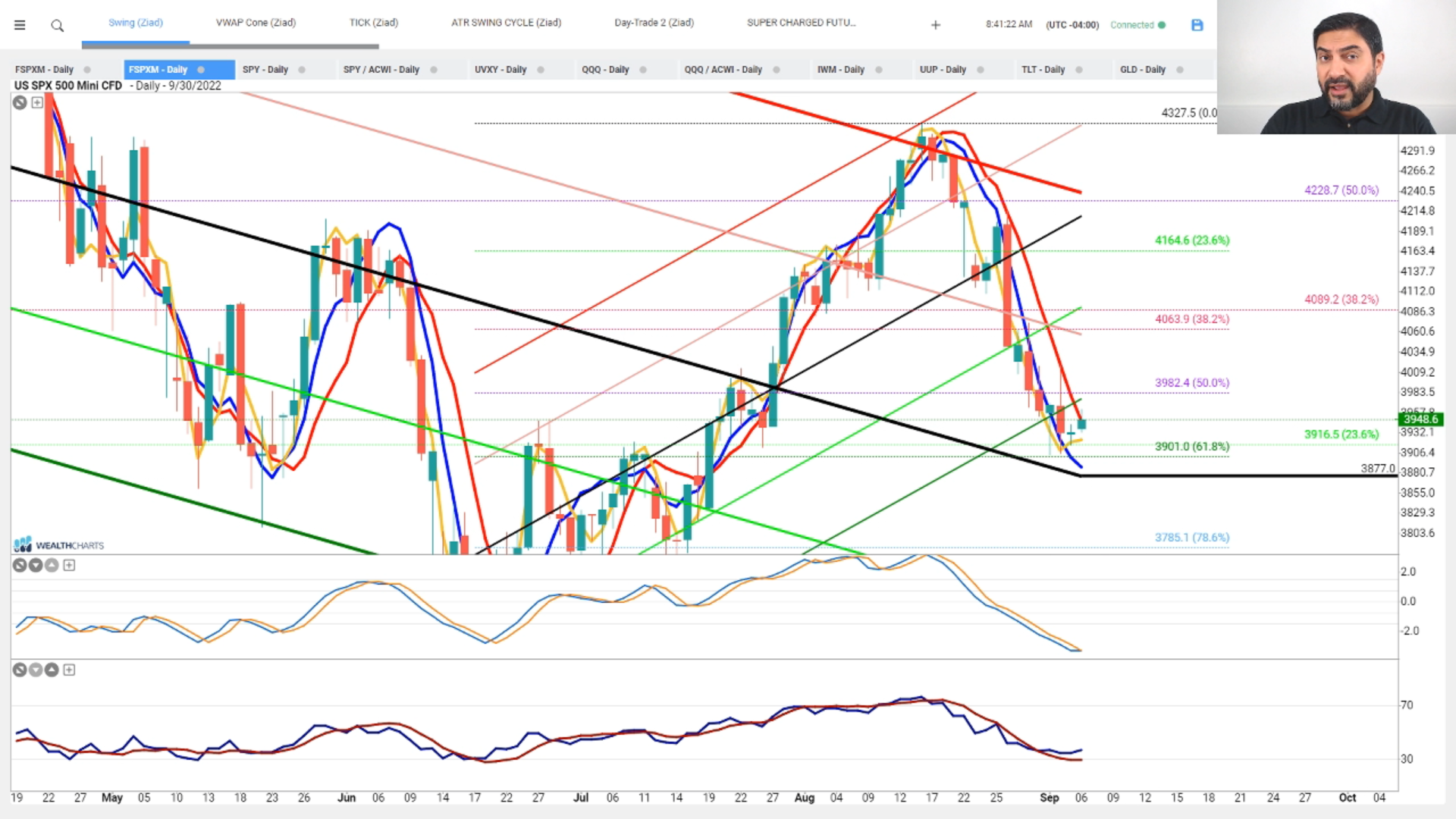Click the green Connected status dot
The width and height of the screenshot is (1456, 819).
tap(1162, 25)
